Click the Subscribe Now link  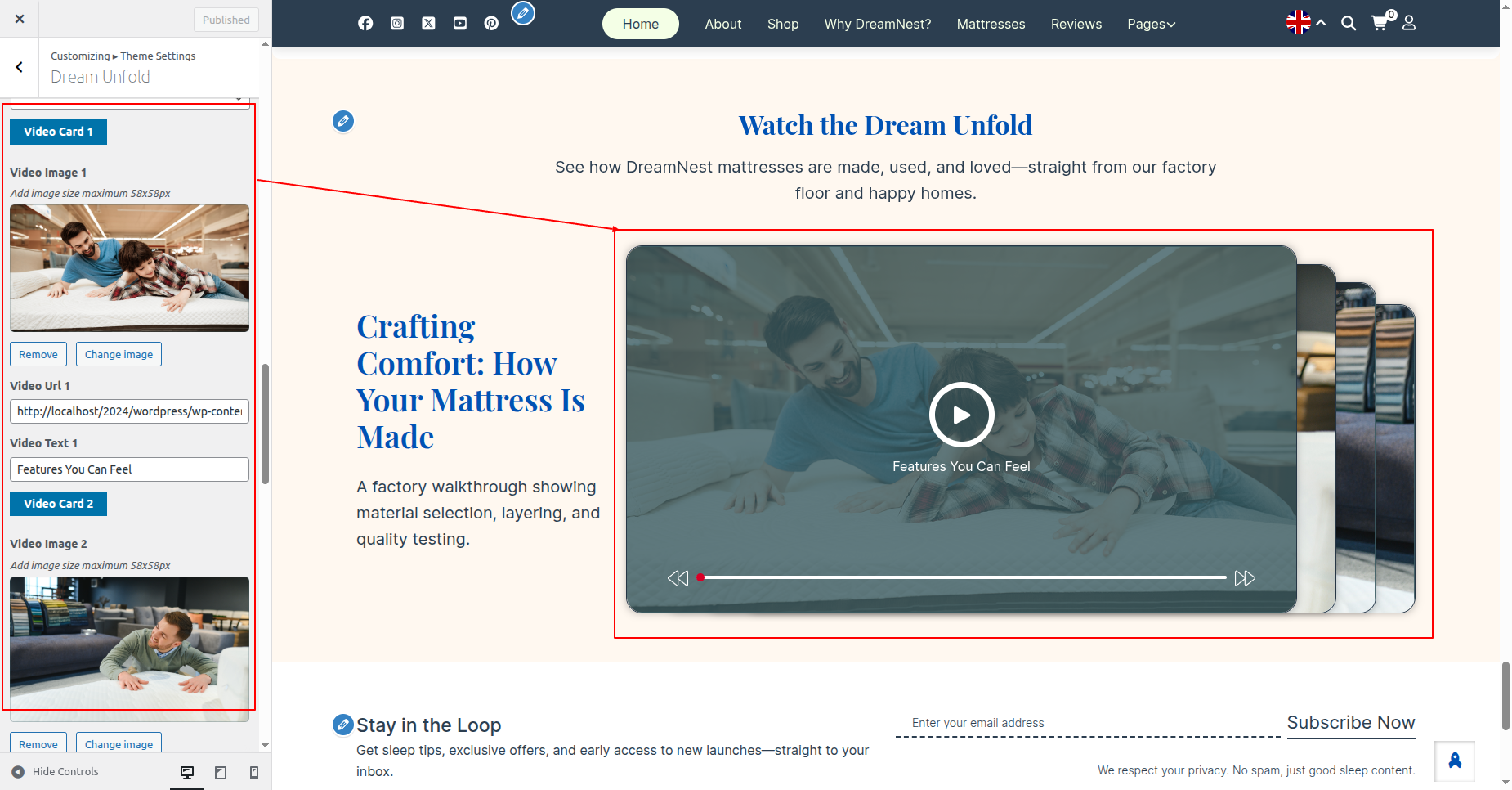click(1350, 723)
